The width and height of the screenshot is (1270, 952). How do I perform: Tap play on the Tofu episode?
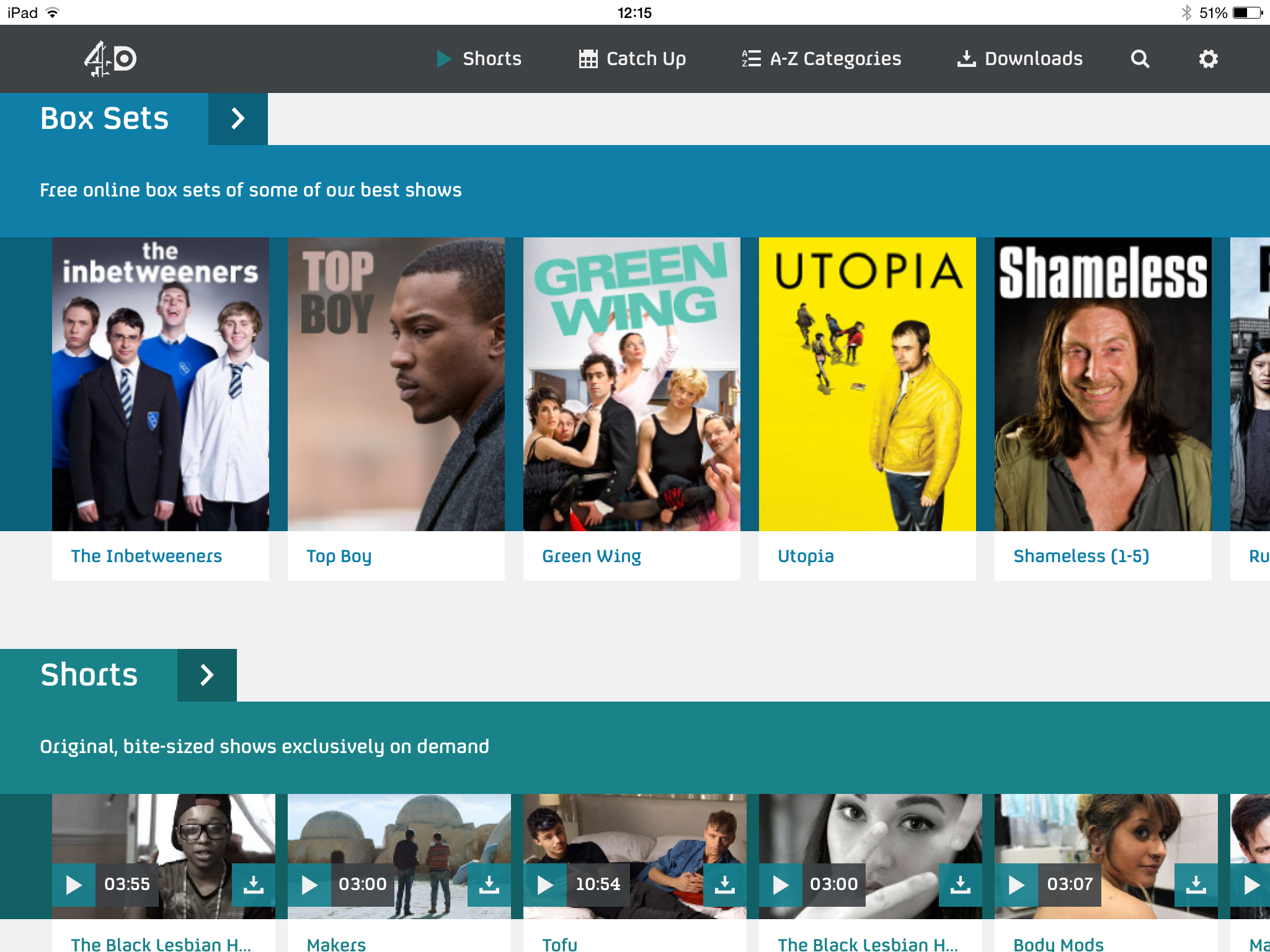[x=545, y=885]
